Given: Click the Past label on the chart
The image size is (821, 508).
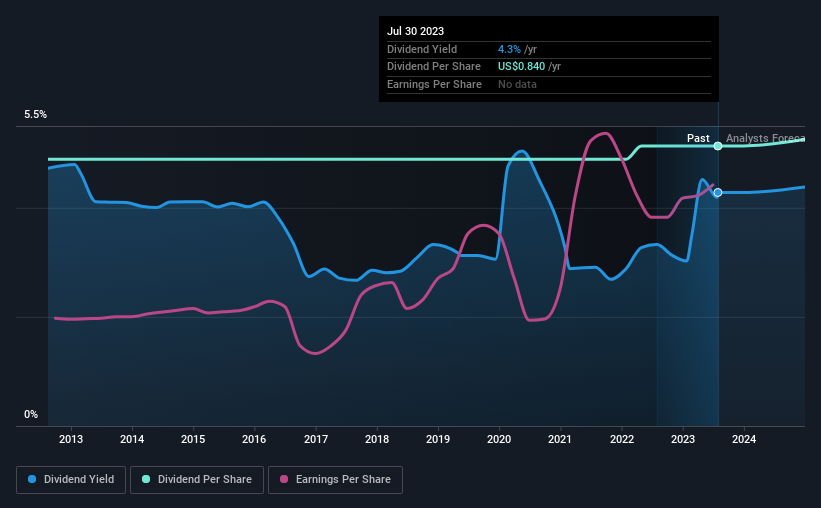Looking at the screenshot, I should click(x=698, y=138).
